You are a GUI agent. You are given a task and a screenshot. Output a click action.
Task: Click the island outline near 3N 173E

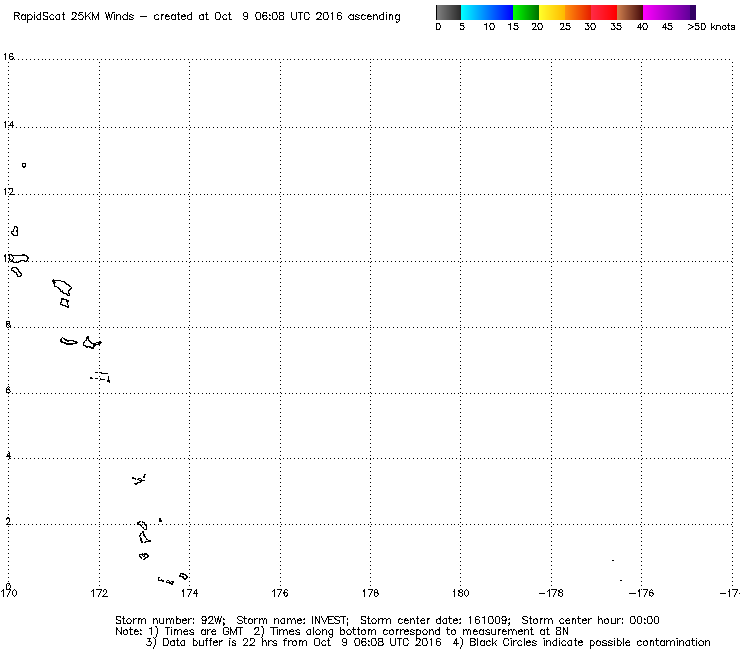click(139, 480)
